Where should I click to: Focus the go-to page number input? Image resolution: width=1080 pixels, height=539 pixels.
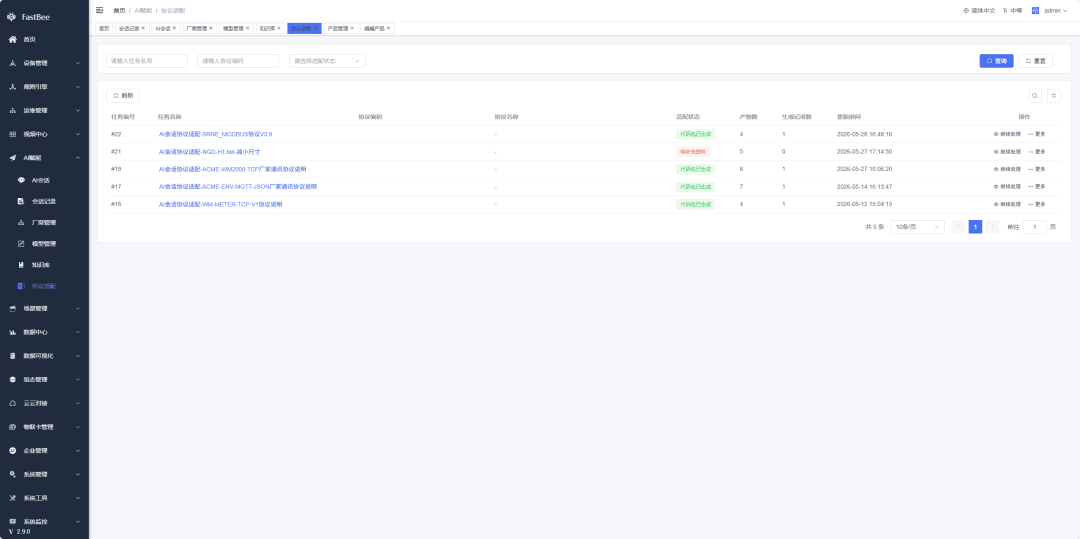[1035, 226]
